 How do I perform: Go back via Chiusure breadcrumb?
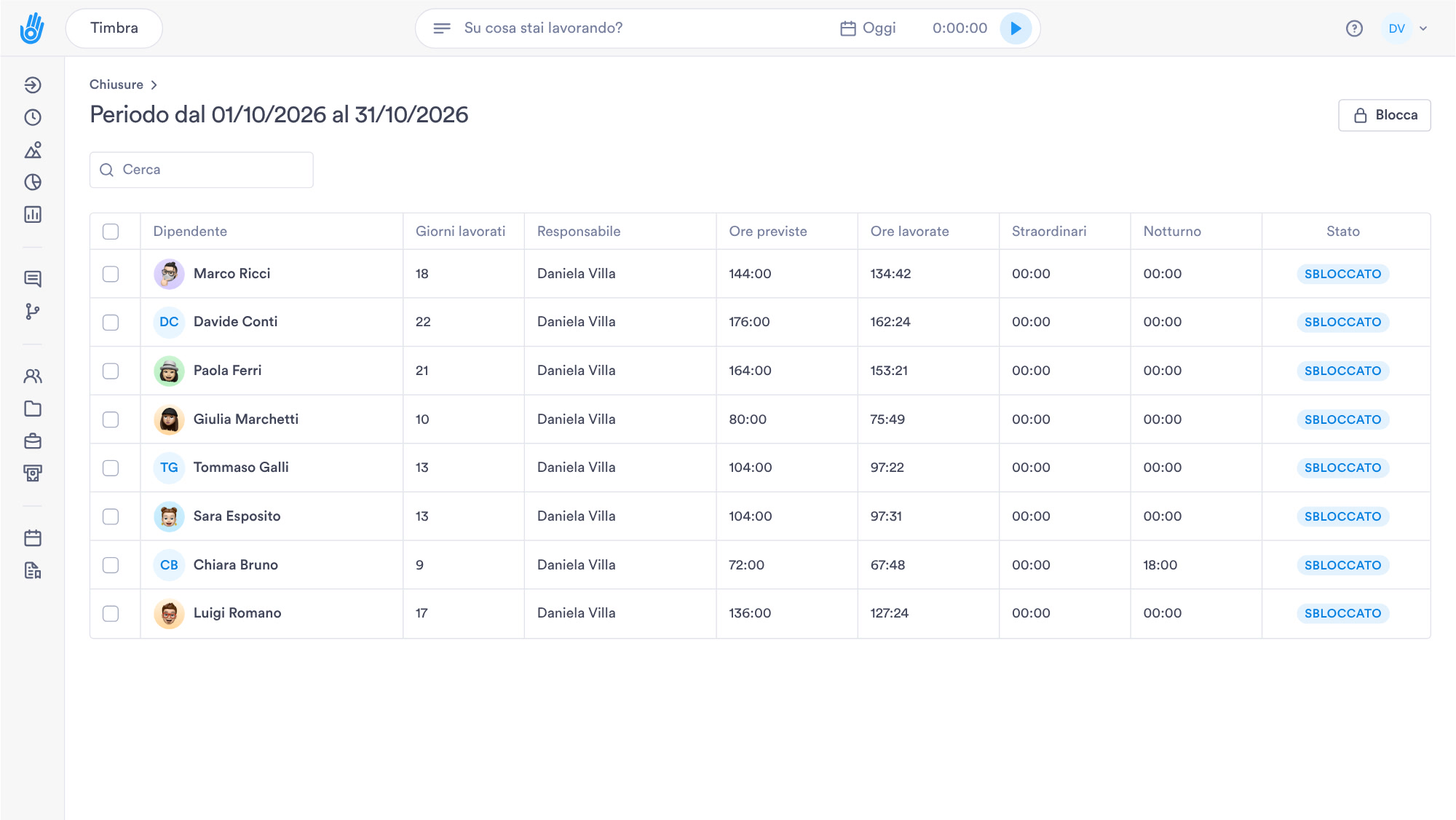pos(116,84)
